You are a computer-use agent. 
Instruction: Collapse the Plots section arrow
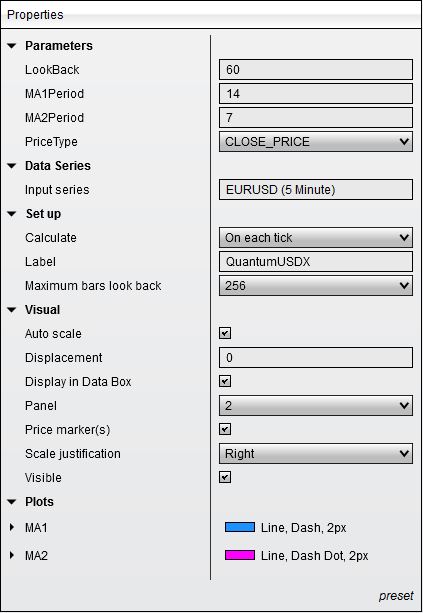(x=12, y=502)
